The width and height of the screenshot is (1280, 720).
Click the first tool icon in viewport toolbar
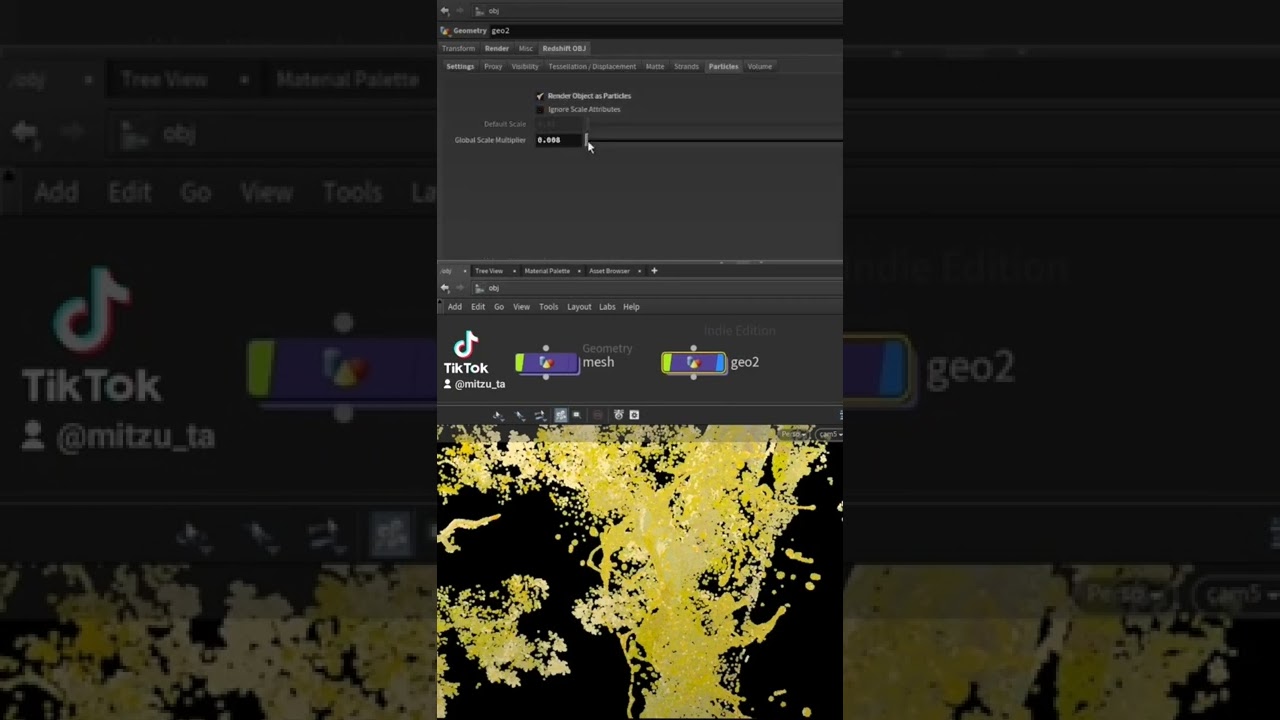click(498, 415)
